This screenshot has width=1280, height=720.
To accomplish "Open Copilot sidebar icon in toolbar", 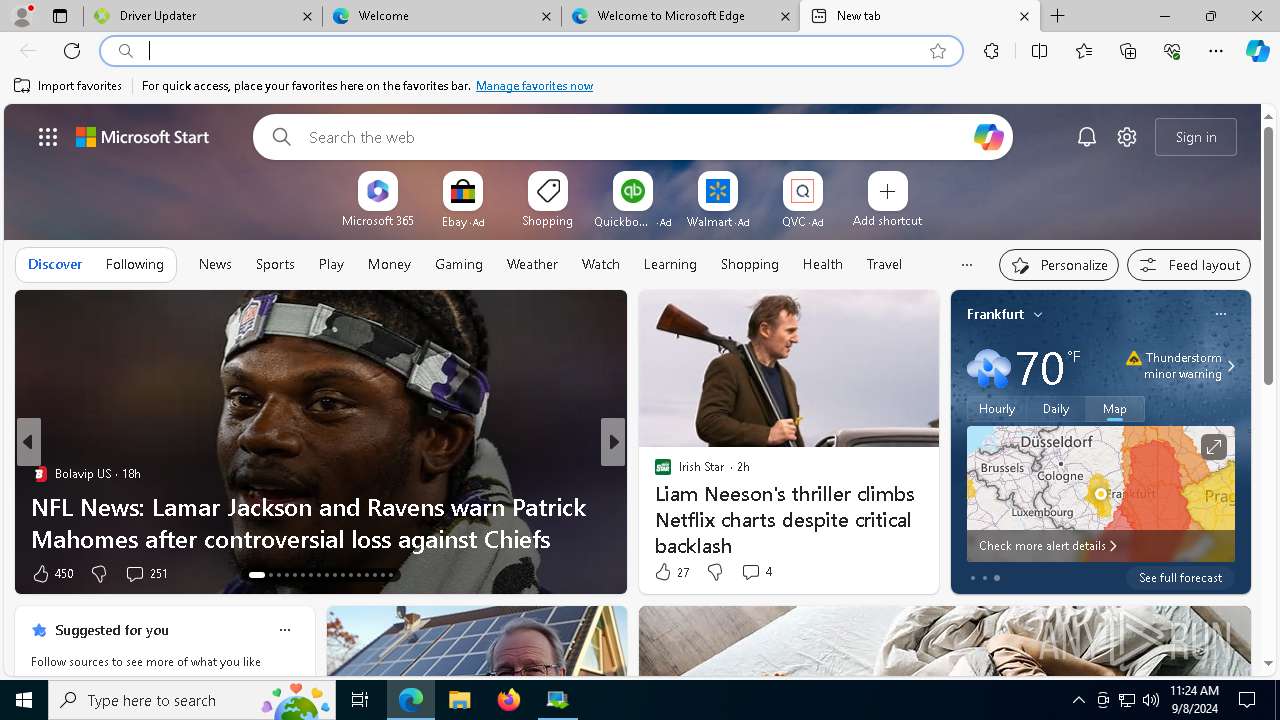I will point(1257,51).
